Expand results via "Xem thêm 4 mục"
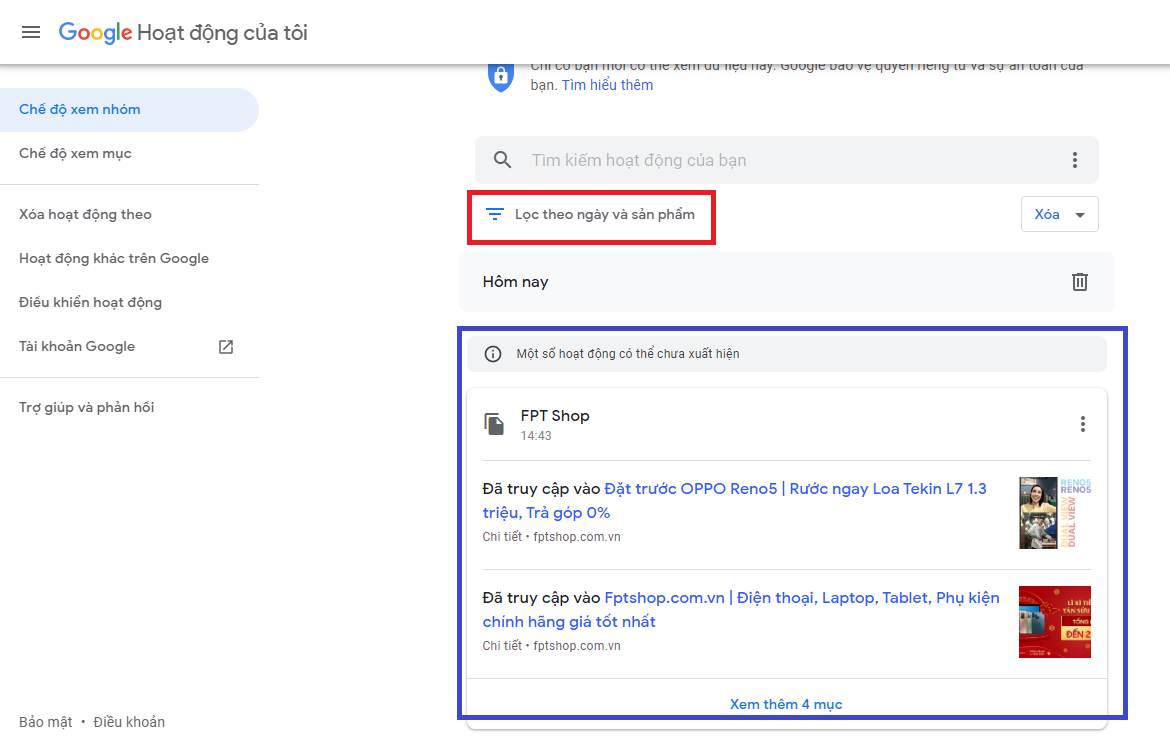 click(785, 704)
